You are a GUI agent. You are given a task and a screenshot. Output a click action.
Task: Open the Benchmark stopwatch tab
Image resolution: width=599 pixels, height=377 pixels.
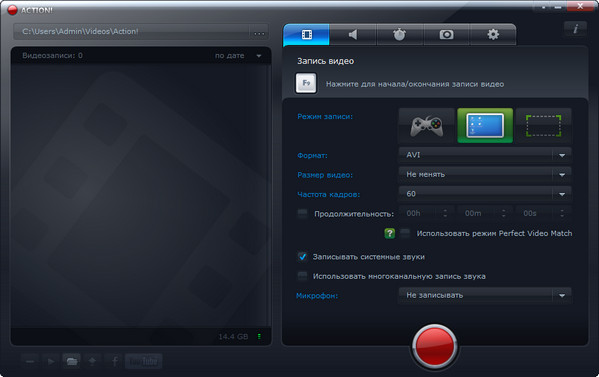click(x=400, y=35)
